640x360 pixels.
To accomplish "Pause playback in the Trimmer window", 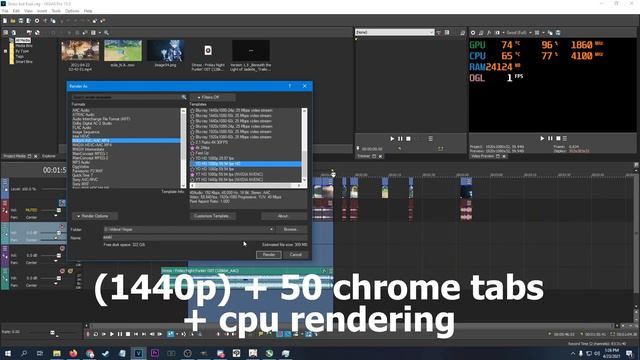I will tap(400, 139).
